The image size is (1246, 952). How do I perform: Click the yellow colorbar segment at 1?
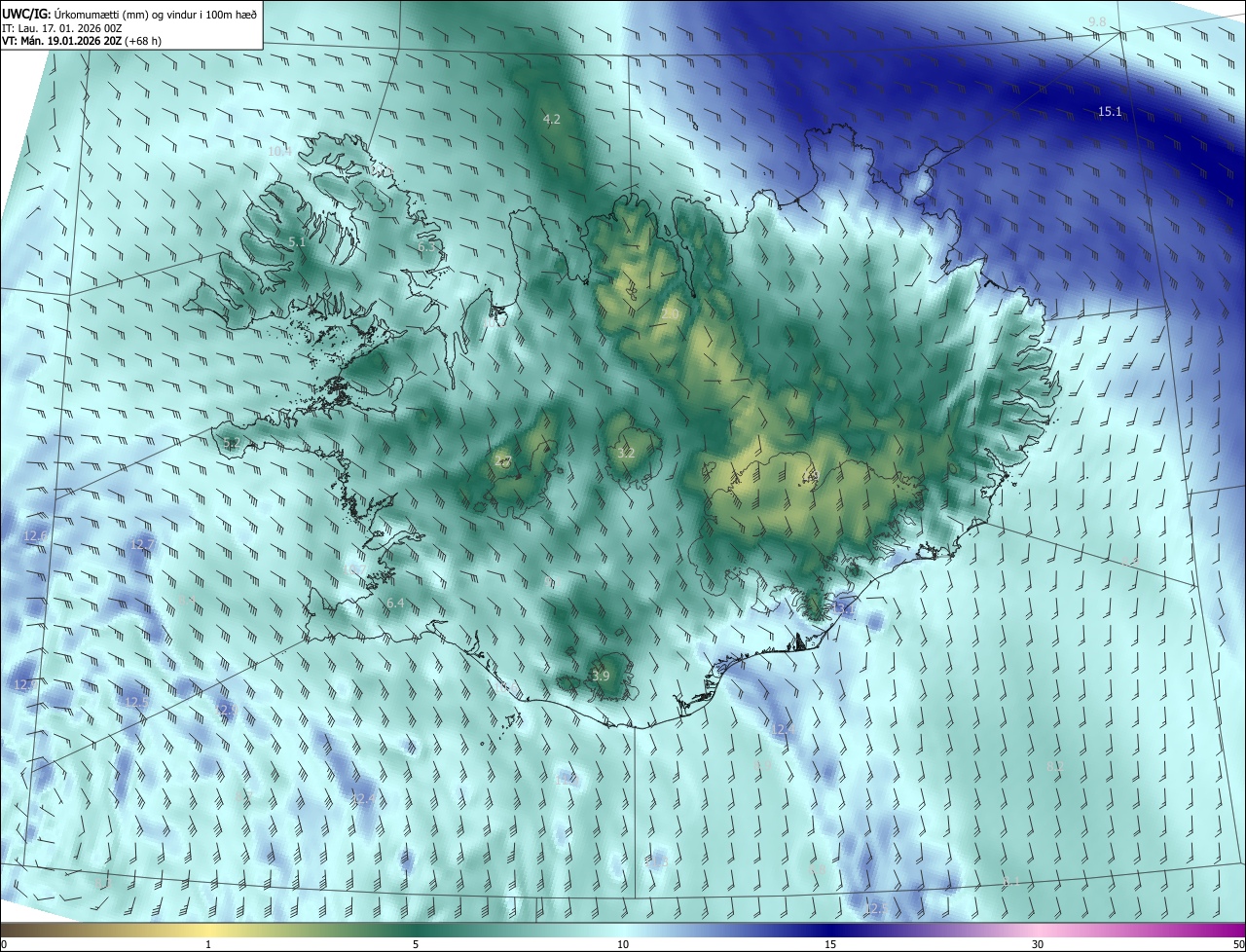[x=208, y=930]
